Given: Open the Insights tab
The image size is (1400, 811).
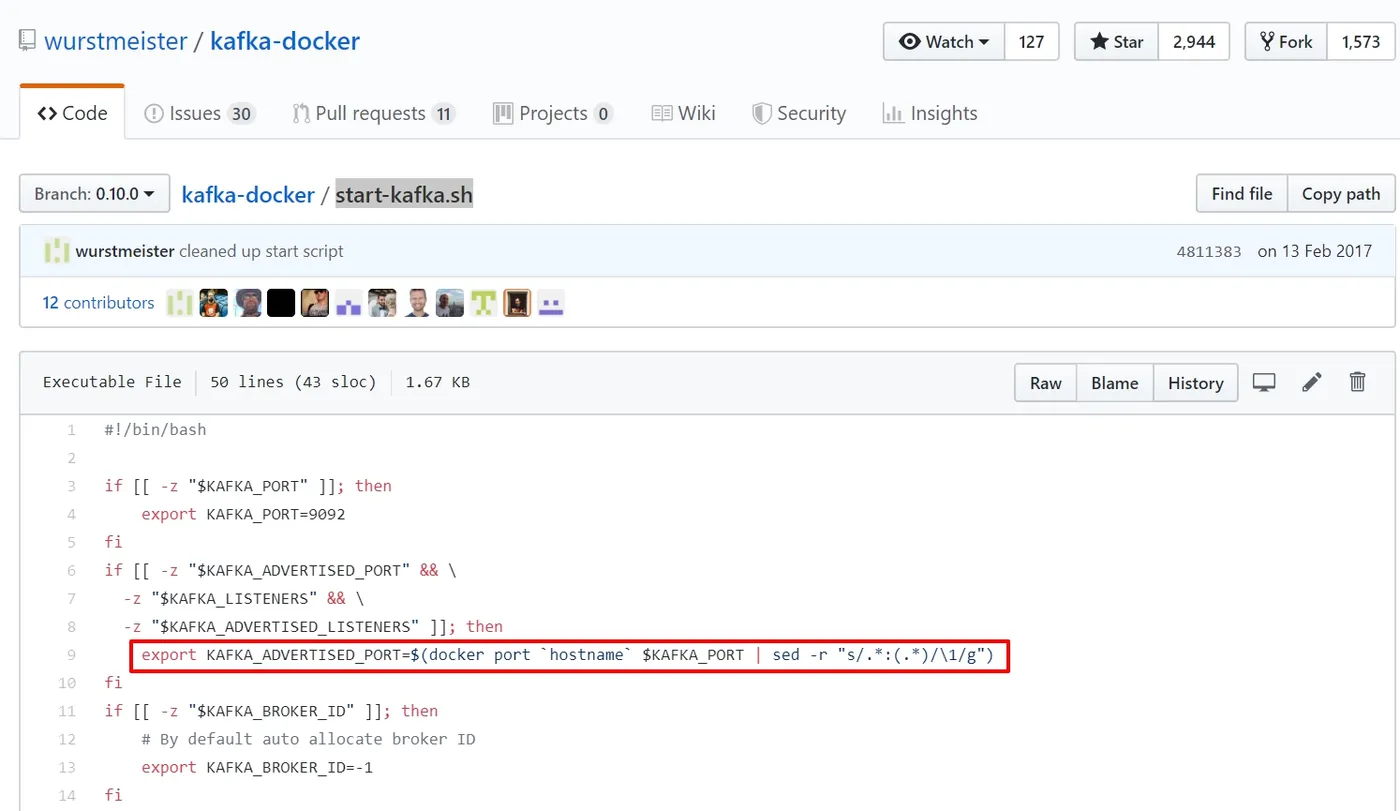Looking at the screenshot, I should click(930, 113).
